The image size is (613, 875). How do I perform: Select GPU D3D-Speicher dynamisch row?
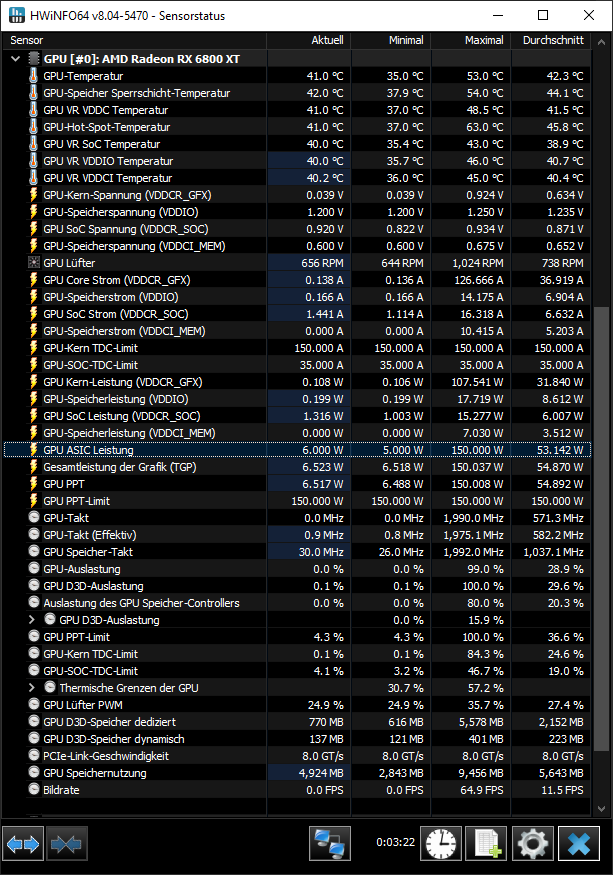coord(297,739)
